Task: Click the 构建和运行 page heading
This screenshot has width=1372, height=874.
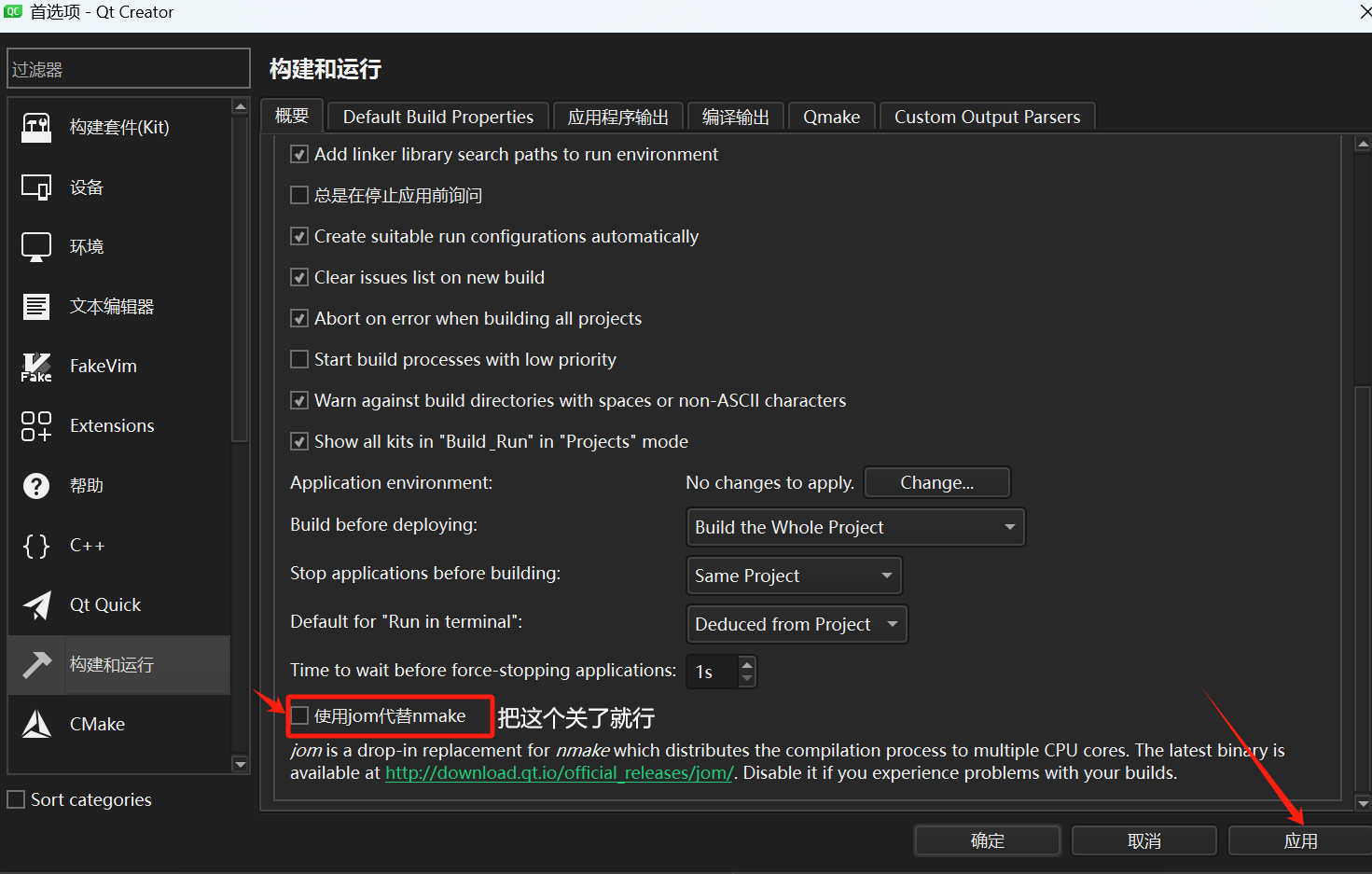Action: click(326, 69)
